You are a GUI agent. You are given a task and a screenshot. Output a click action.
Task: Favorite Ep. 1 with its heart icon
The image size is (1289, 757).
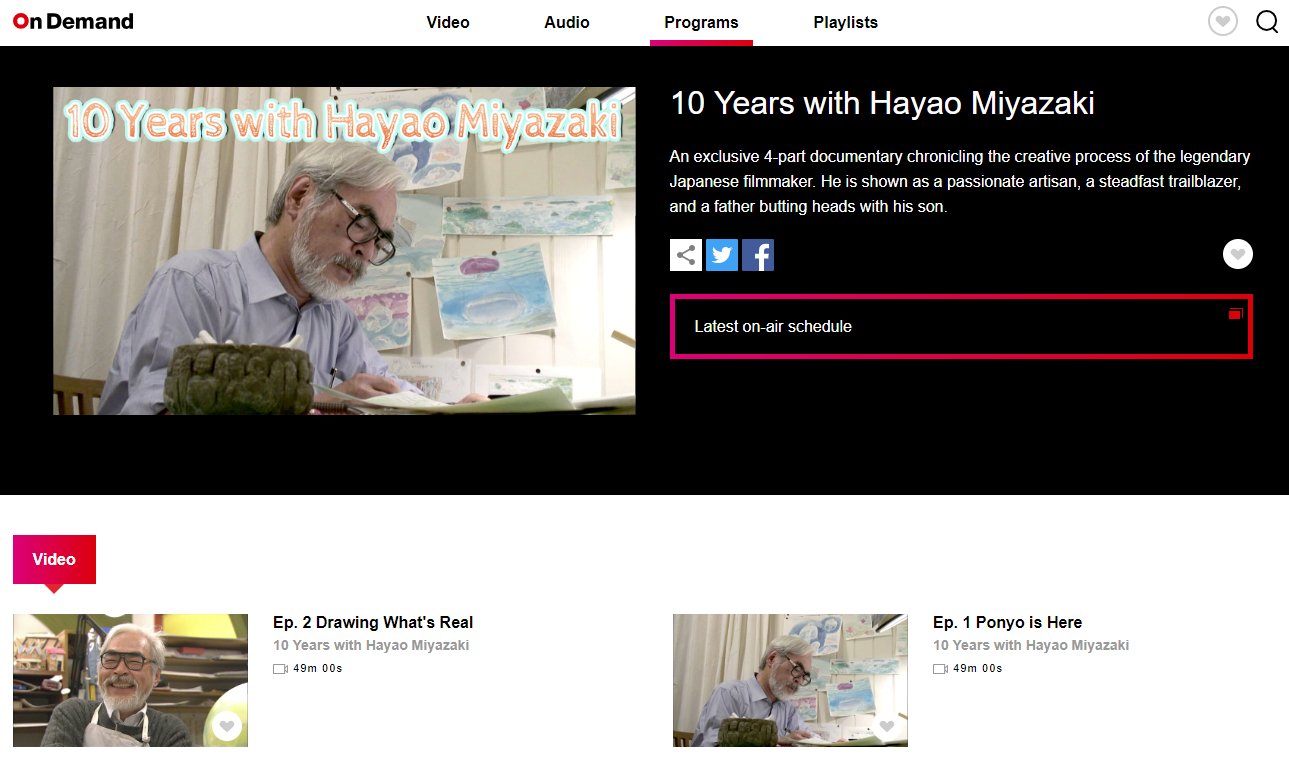click(x=887, y=726)
